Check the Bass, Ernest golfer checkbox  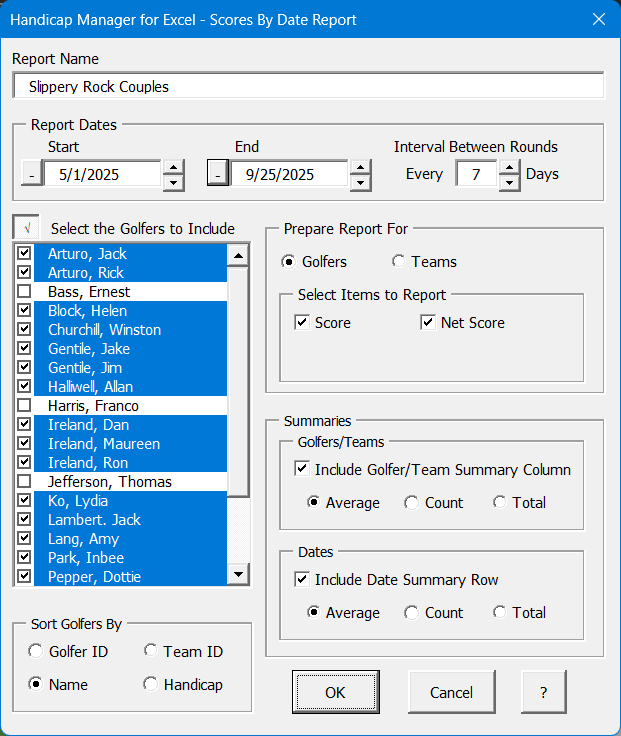point(24,291)
